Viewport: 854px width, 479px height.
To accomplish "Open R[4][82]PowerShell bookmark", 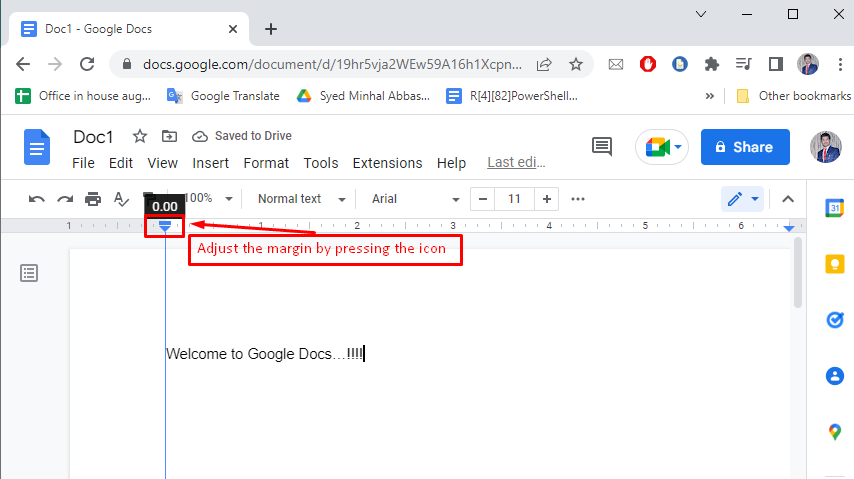I will pos(512,96).
